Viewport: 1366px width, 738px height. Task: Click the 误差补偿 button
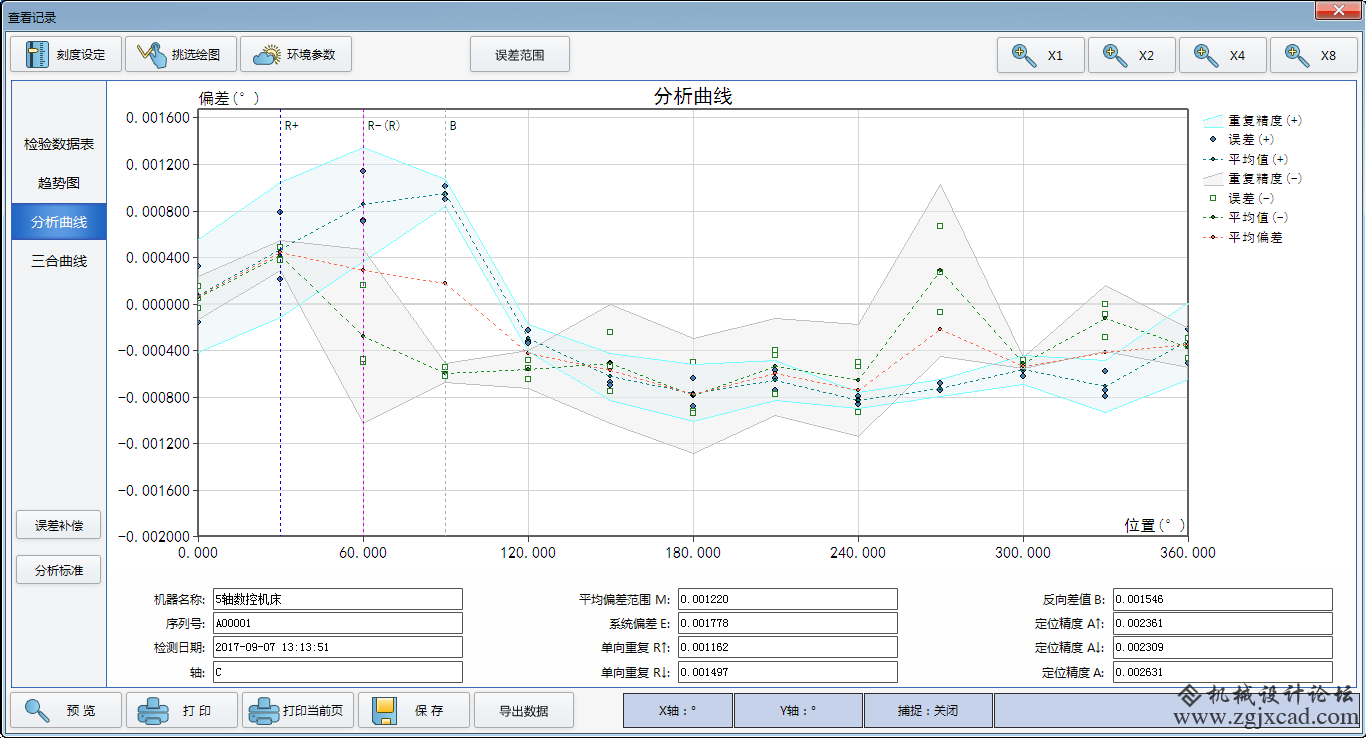59,525
